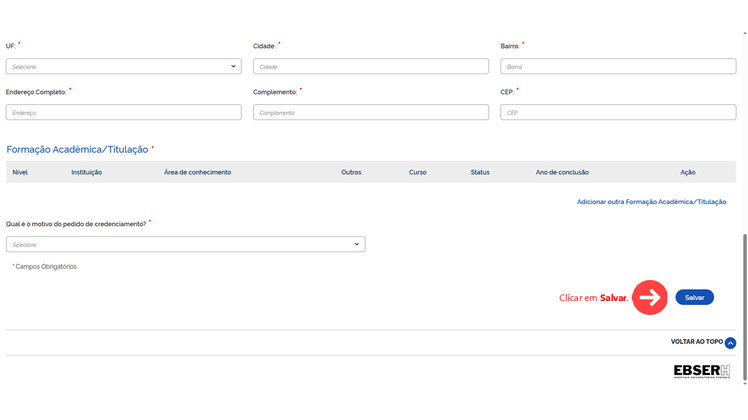Click the blue Salvar button
748x420 pixels.
pos(695,297)
